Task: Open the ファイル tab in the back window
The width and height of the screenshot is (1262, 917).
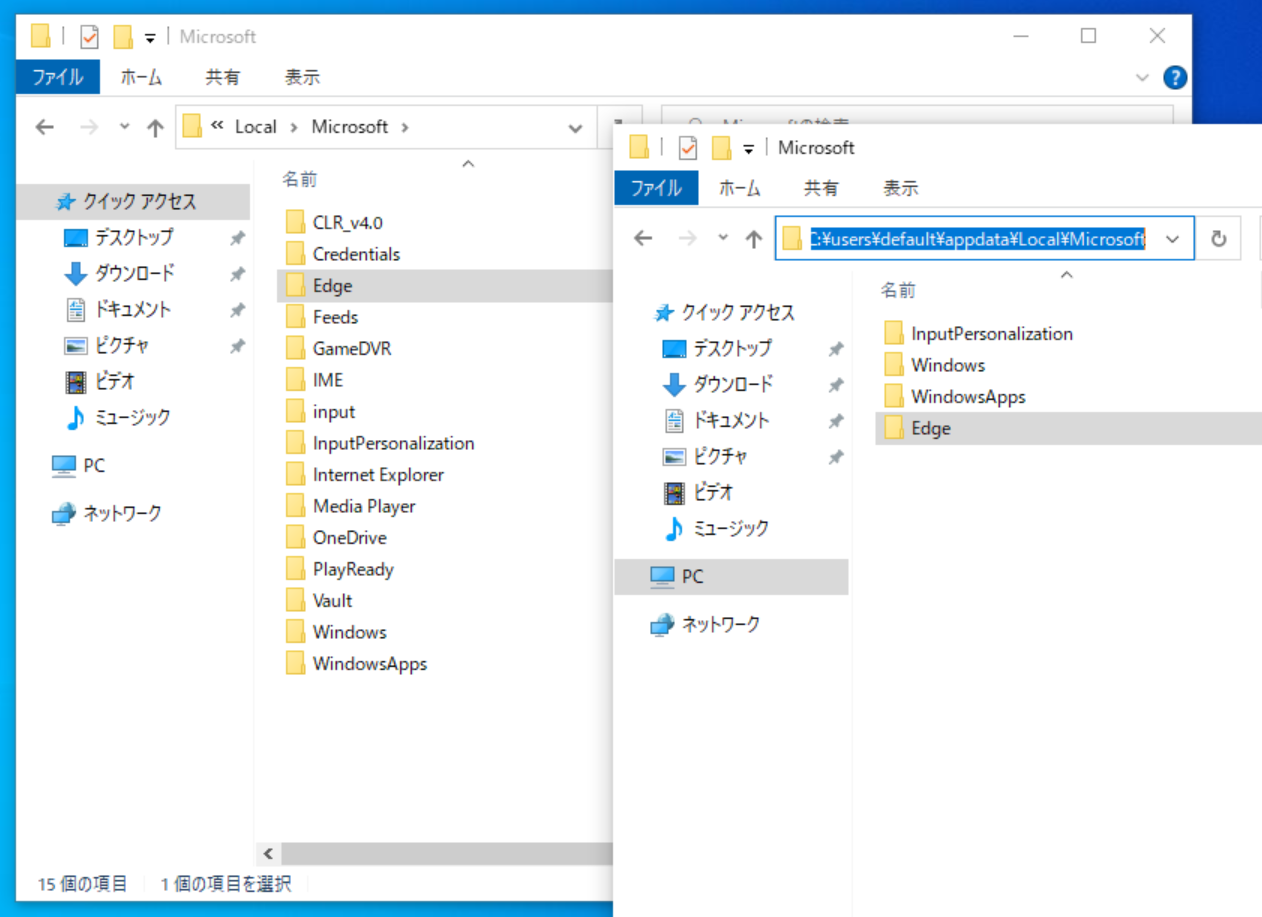Action: tap(58, 77)
